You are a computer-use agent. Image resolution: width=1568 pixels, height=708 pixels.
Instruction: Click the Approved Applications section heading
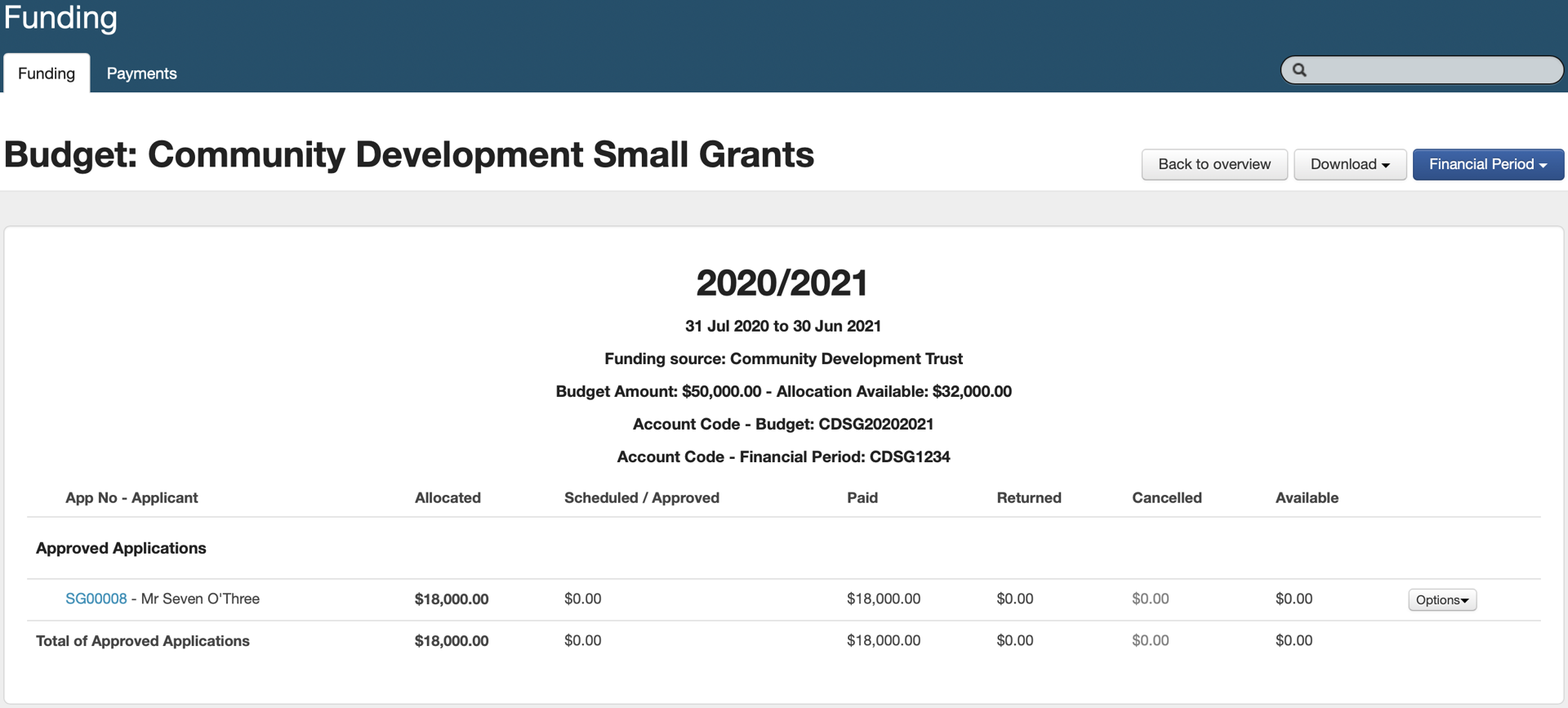(x=121, y=548)
